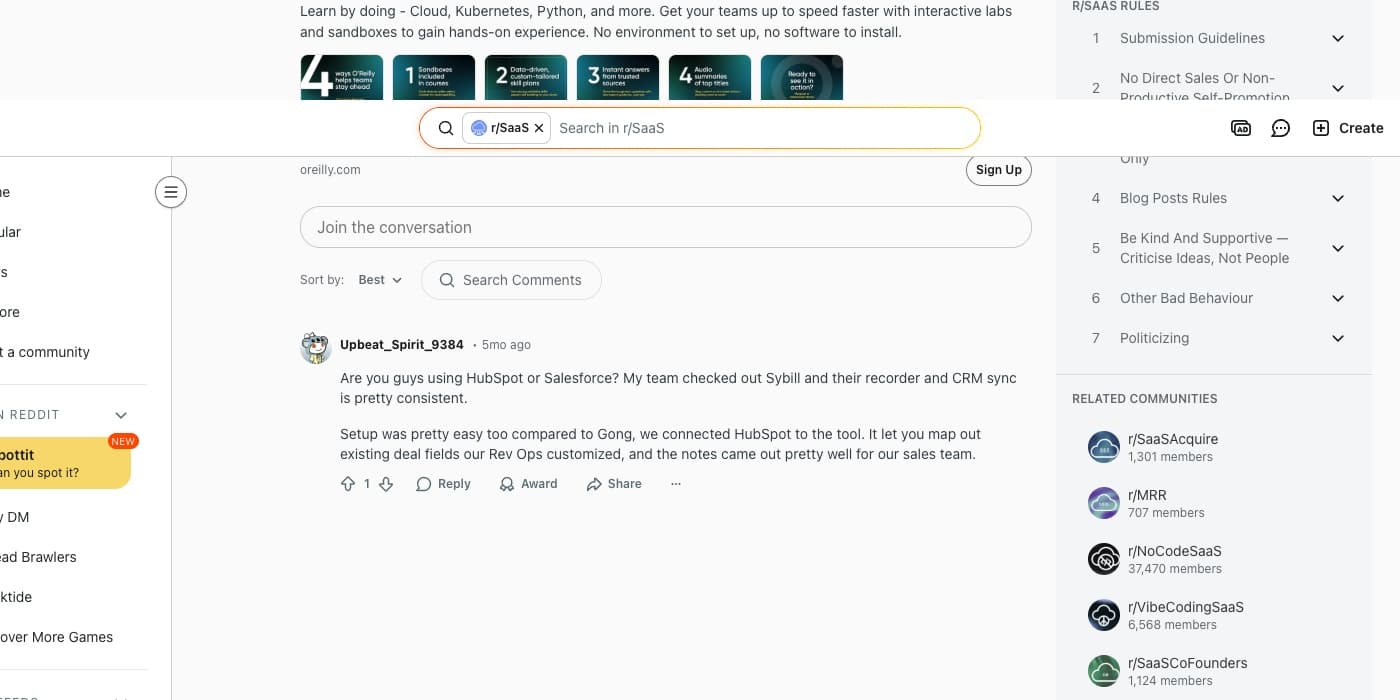Click the search magnifier icon in search bar
This screenshot has width=1400, height=700.
(446, 128)
